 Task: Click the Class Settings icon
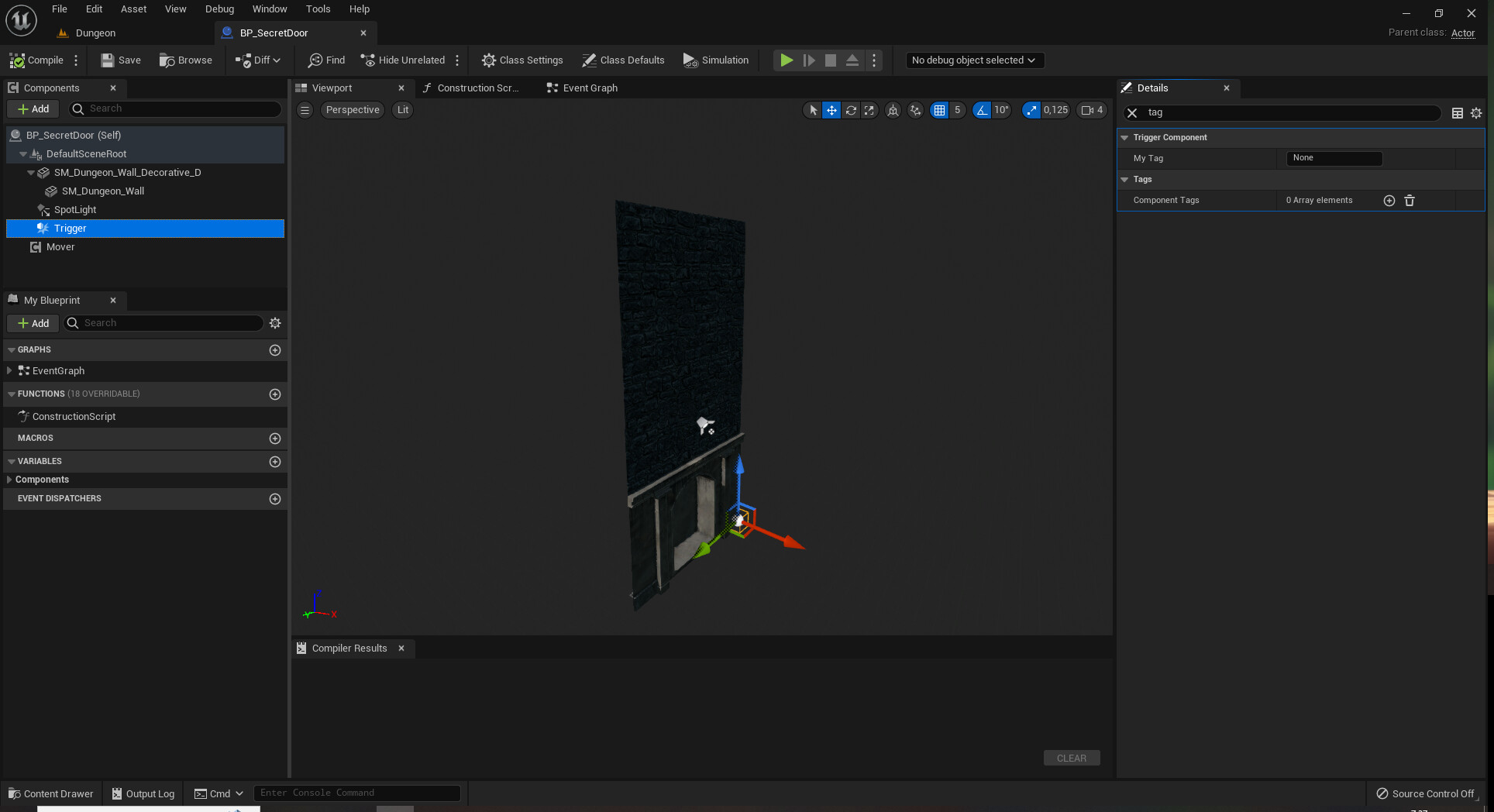click(x=488, y=60)
